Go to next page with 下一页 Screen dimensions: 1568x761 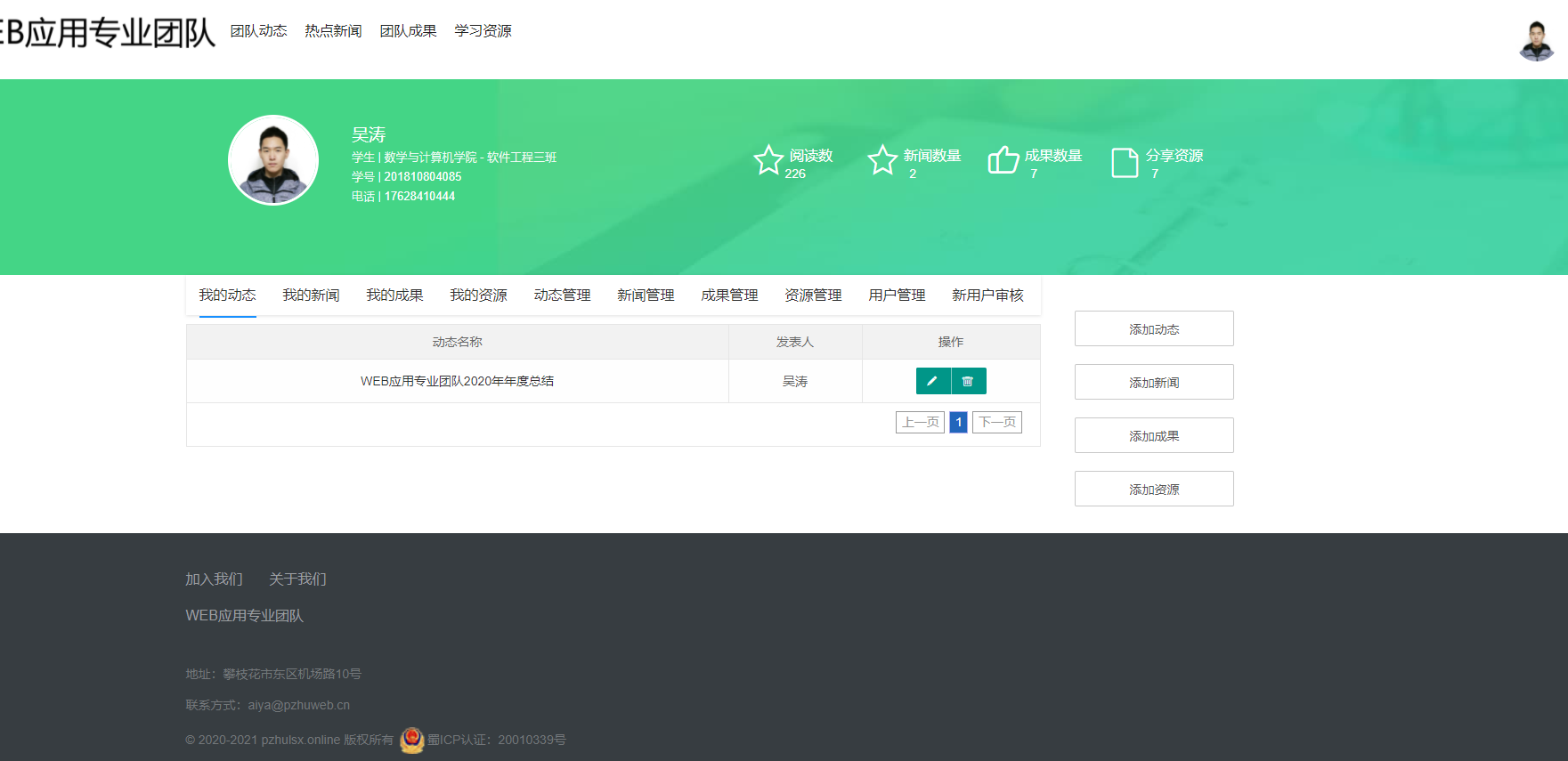tap(997, 422)
